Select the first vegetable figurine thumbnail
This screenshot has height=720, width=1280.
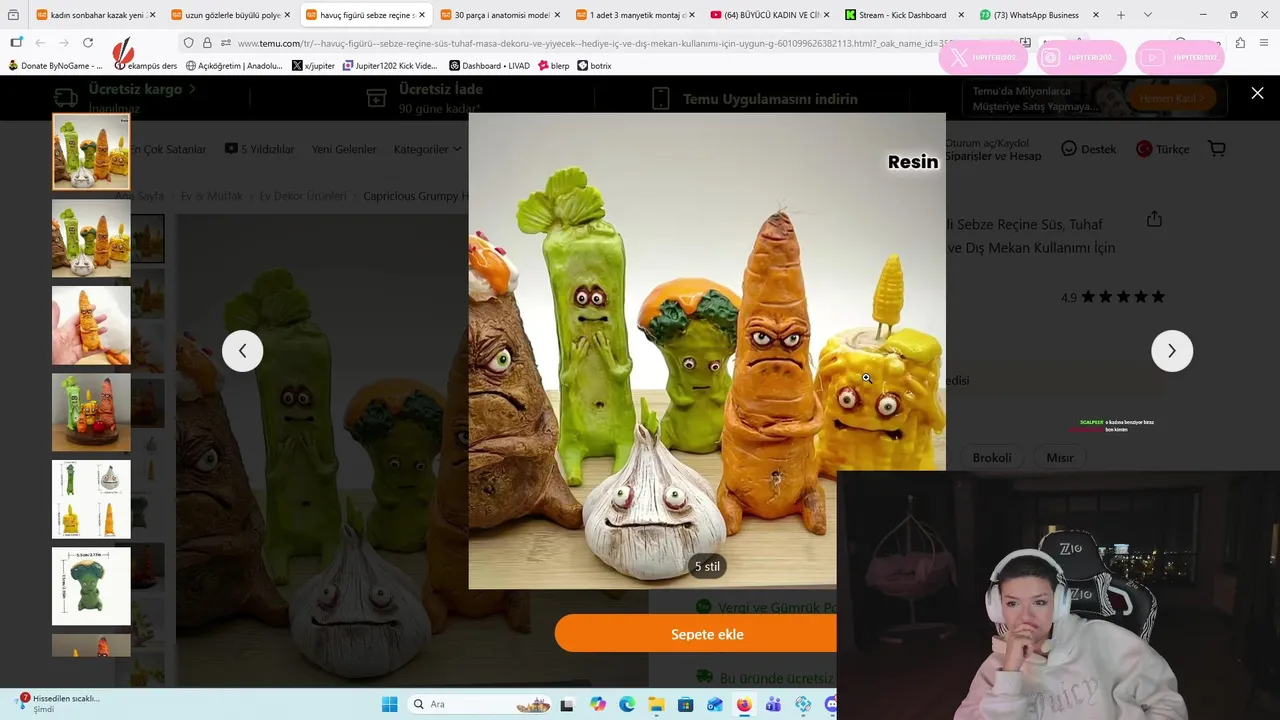[x=91, y=152]
